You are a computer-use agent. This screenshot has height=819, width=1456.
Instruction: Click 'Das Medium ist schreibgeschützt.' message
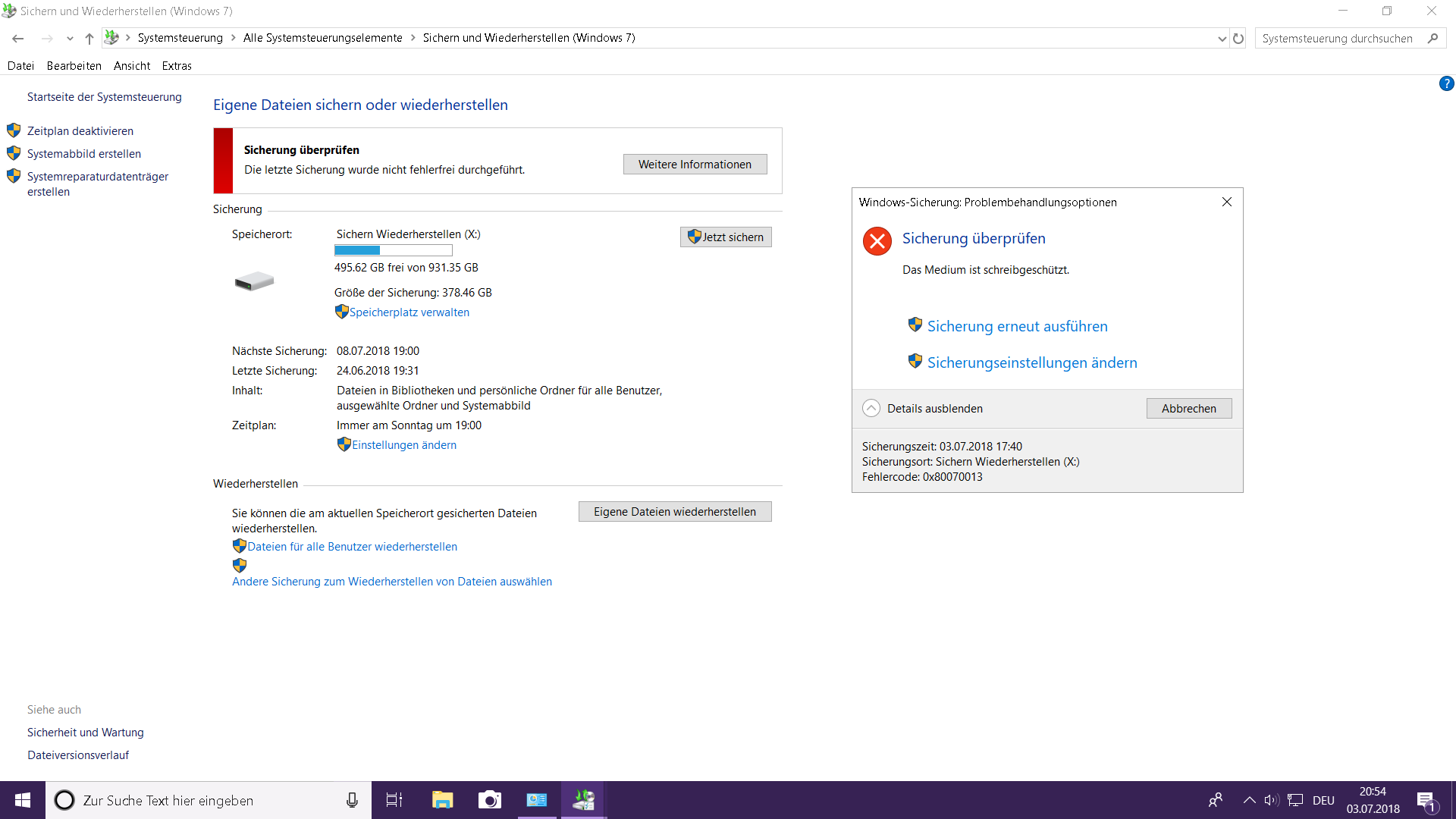point(986,270)
